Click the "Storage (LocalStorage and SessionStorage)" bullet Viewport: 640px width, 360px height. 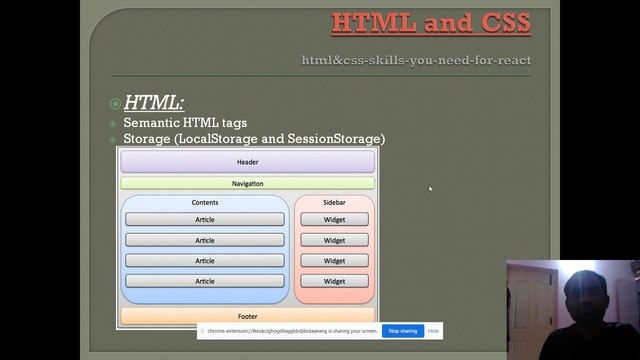[254, 139]
